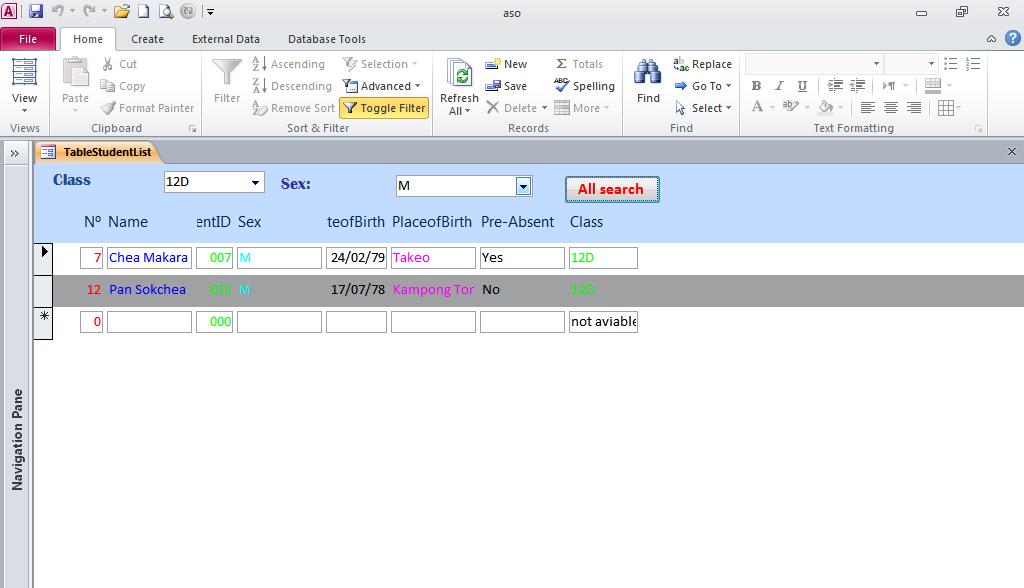This screenshot has width=1024, height=588.
Task: Click the New blank document icon in the quick access toolbar
Action: coord(144,11)
